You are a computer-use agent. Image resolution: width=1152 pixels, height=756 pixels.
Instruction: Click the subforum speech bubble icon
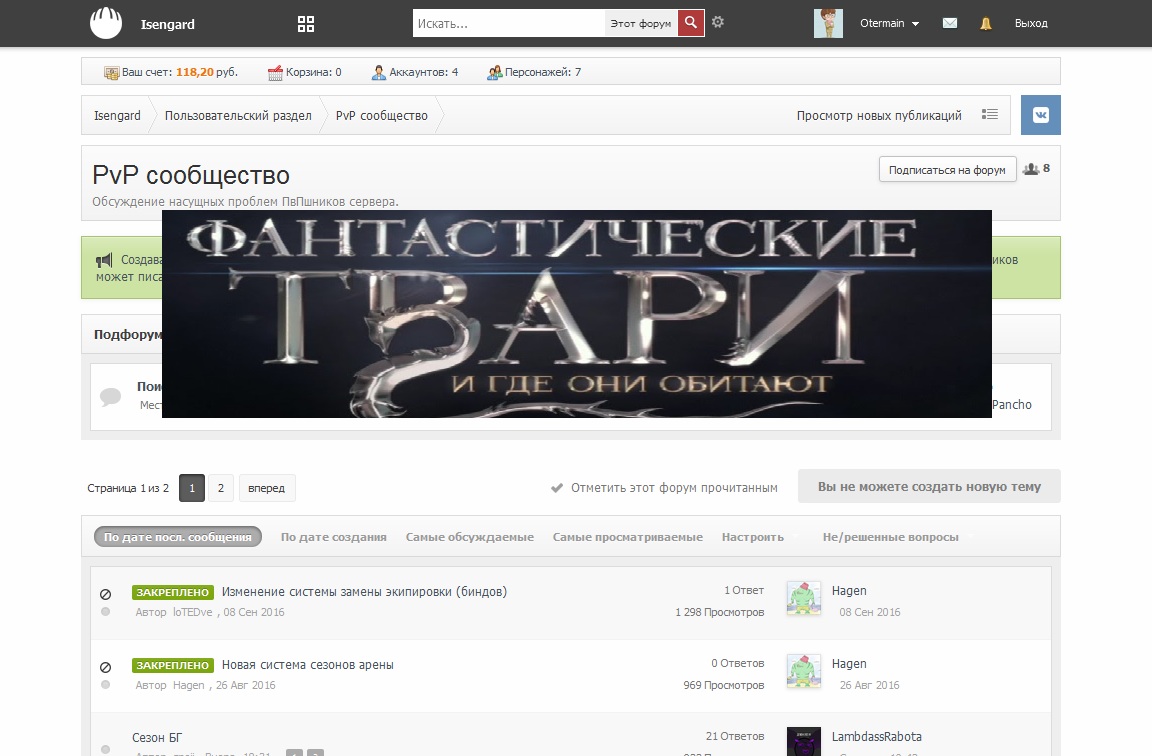click(110, 397)
